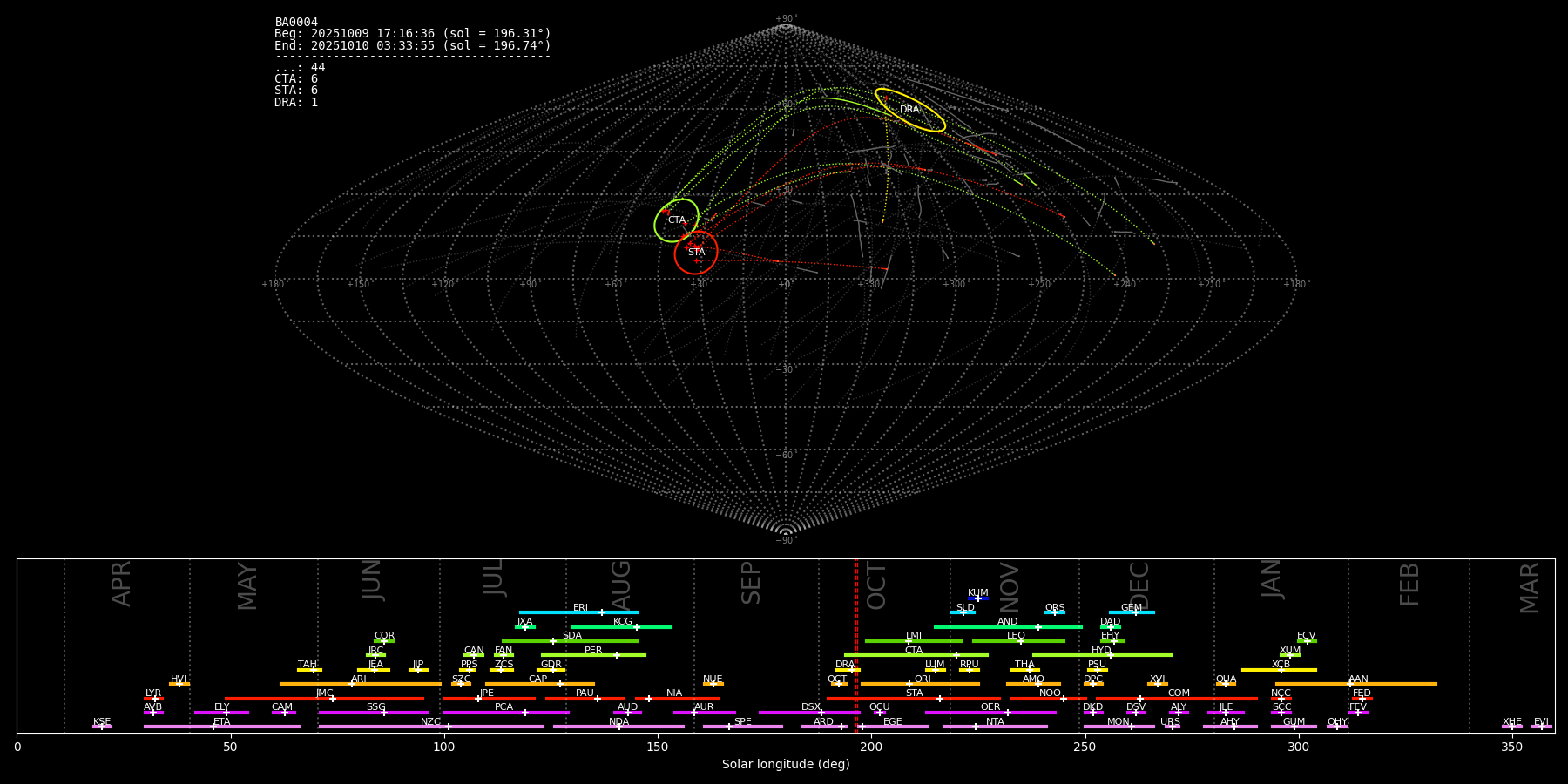This screenshot has width=1568, height=784.
Task: Select the ORI shower activity bar
Action: 920,684
